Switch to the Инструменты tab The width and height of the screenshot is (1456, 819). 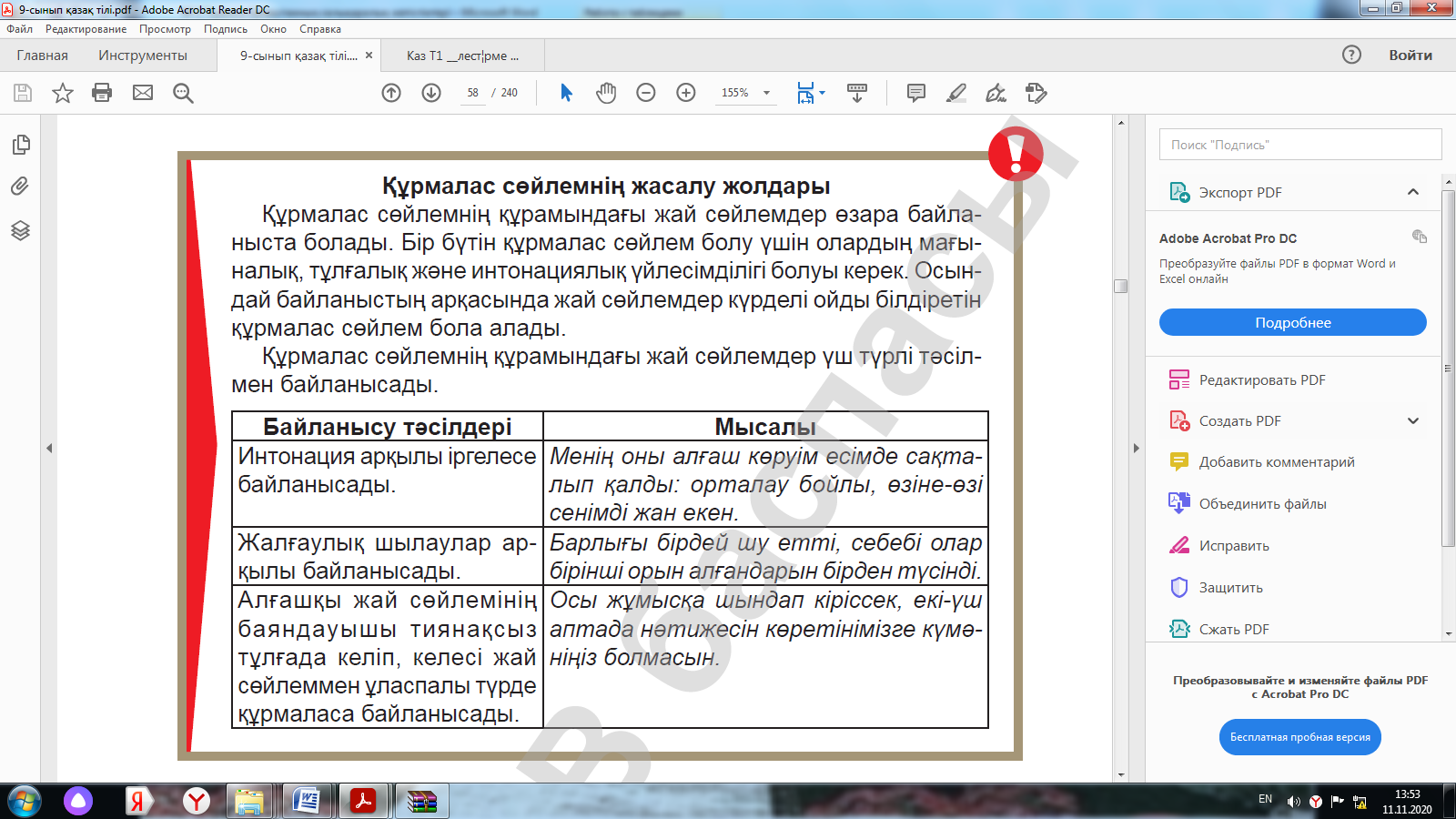pos(143,56)
